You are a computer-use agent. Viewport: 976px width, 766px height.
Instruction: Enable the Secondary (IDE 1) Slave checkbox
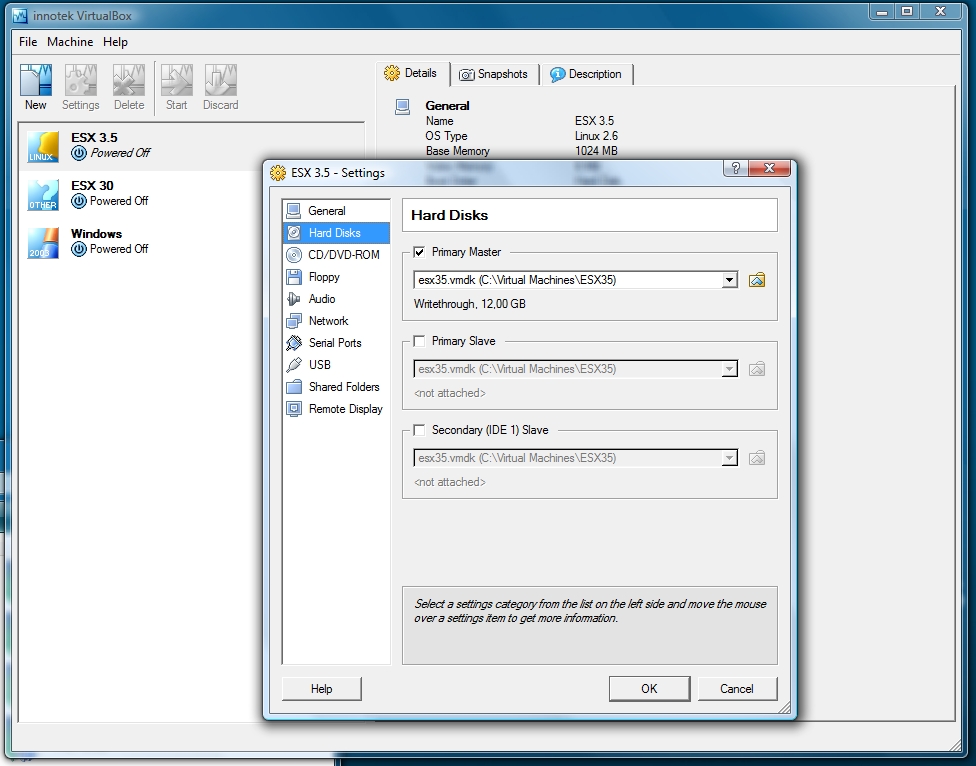(420, 430)
